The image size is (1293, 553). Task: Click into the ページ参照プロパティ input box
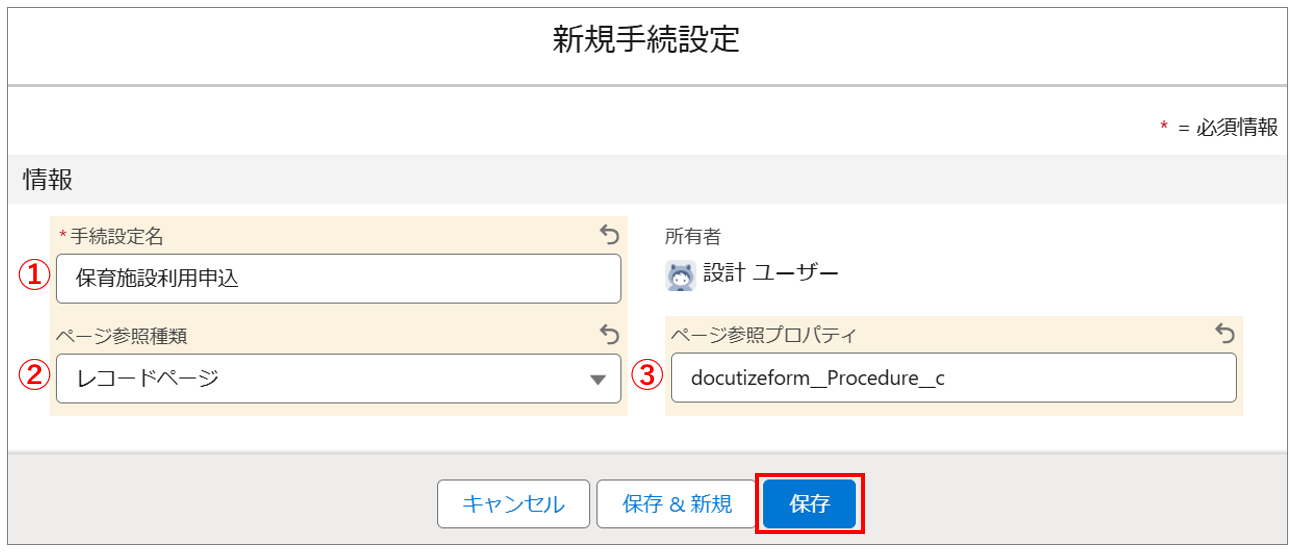(x=953, y=378)
